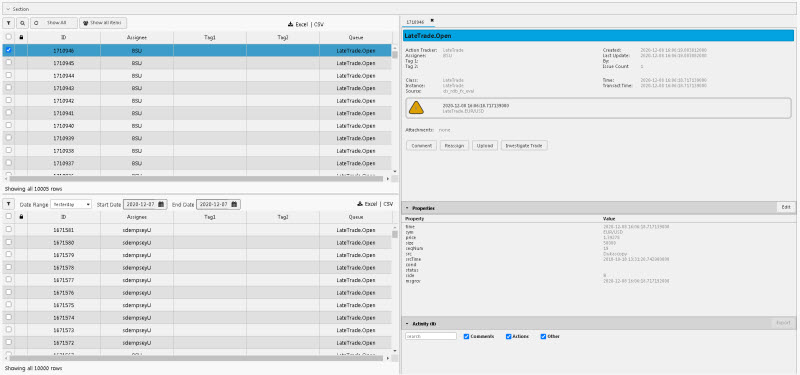This screenshot has height=375, width=800.
Task: Open the Start Date calendar picker icon
Action: pos(161,204)
